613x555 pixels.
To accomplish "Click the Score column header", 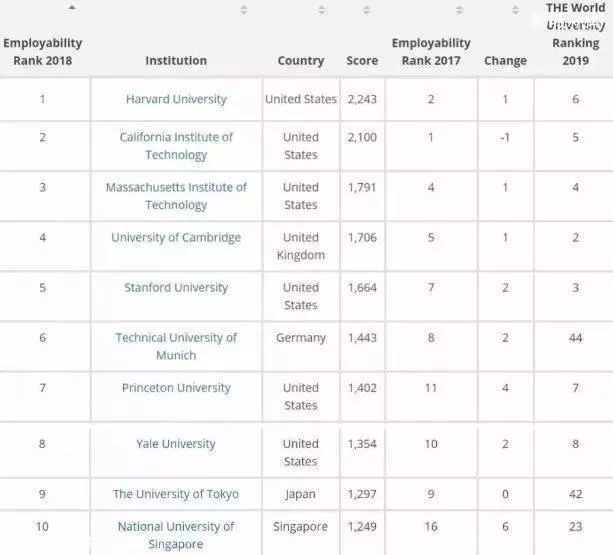I will click(x=362, y=61).
